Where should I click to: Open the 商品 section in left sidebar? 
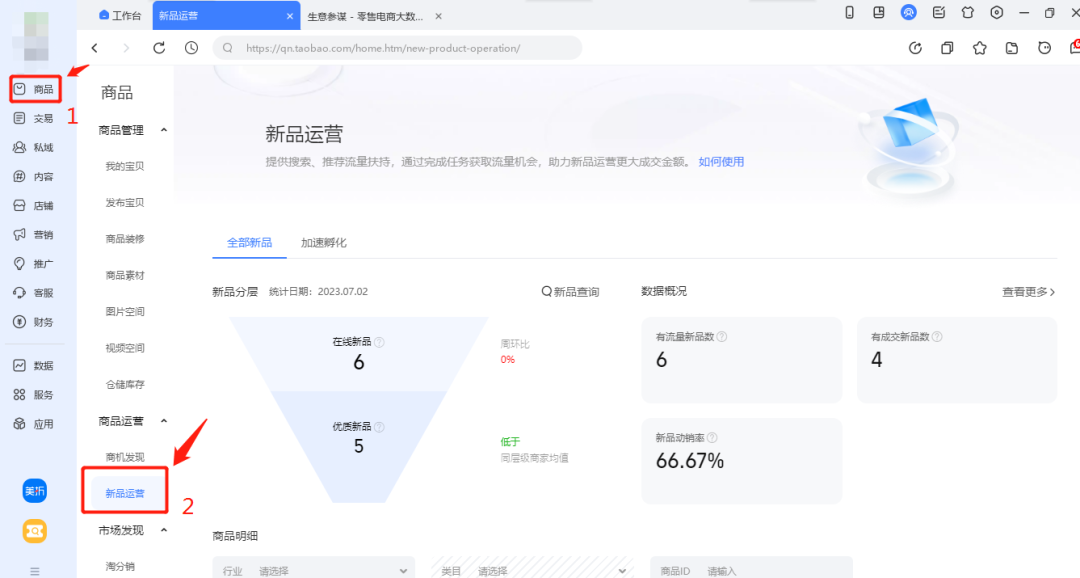click(34, 89)
